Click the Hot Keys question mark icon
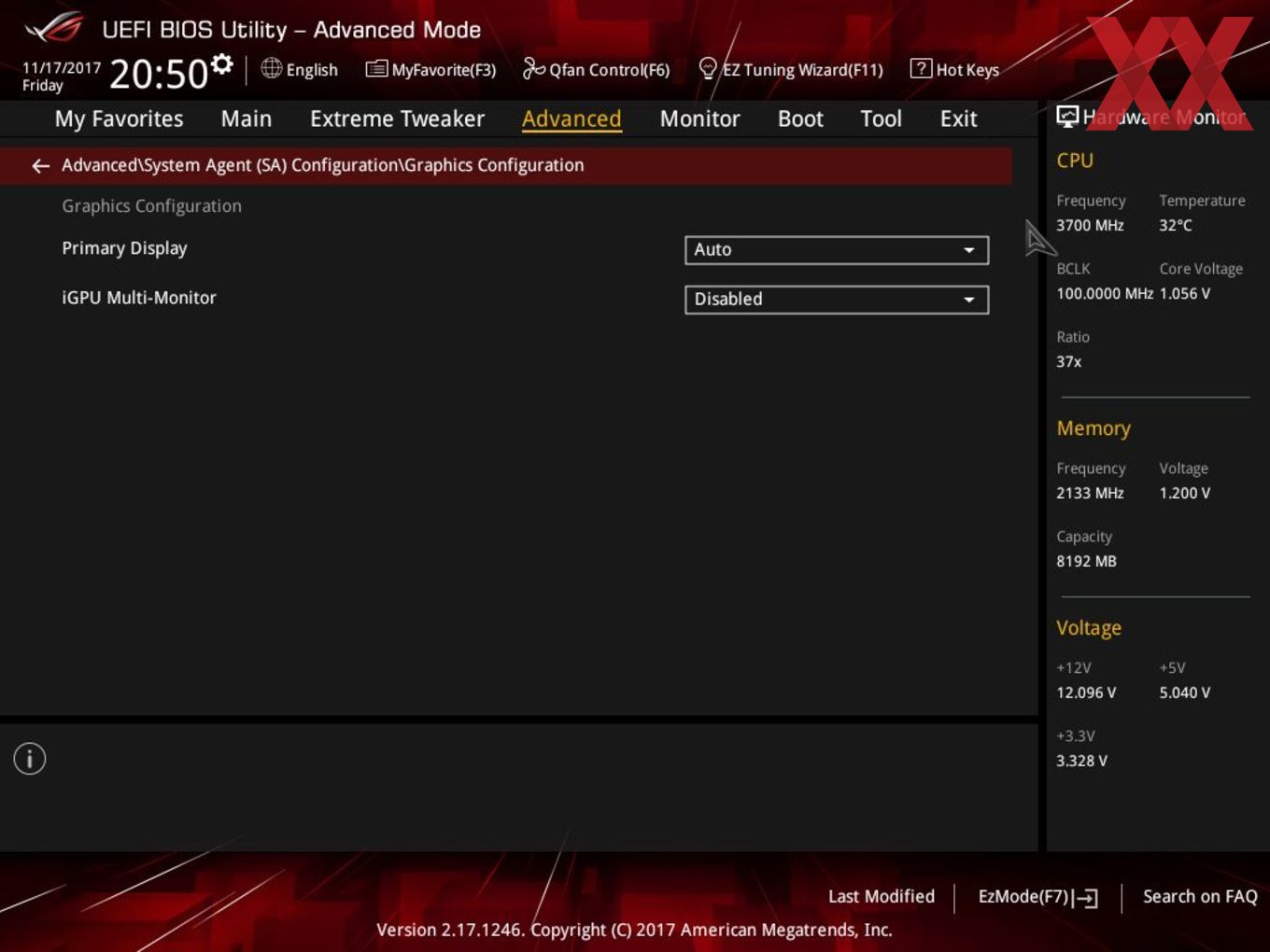1270x952 pixels. pos(921,68)
